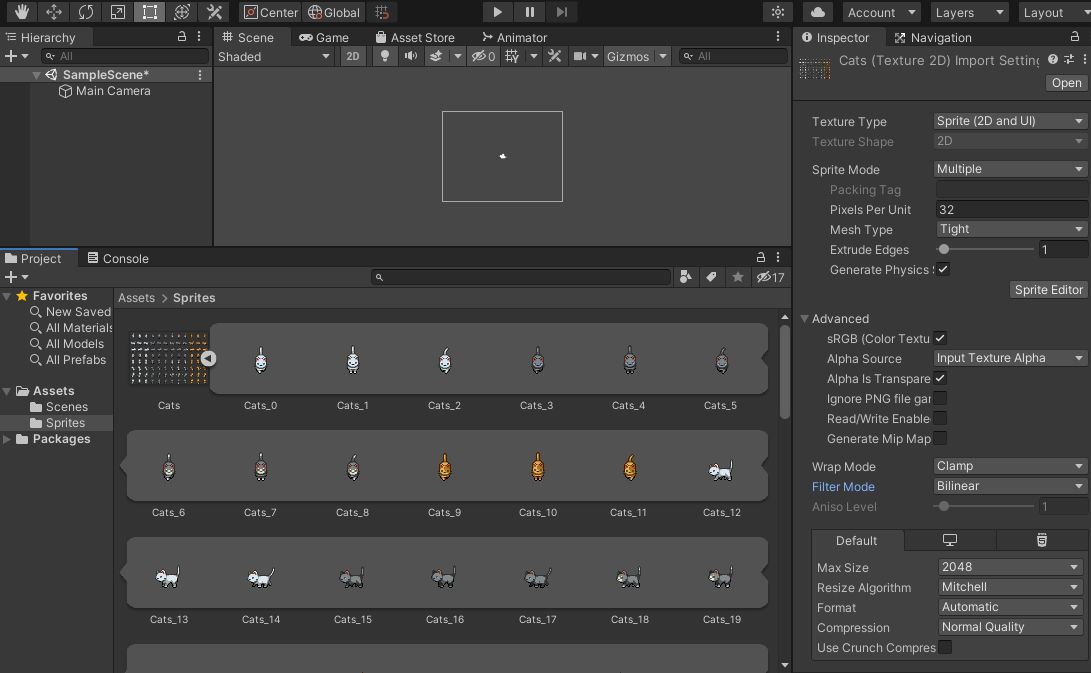Collapse the Advanced section
The width and height of the screenshot is (1091, 673).
[x=805, y=319]
